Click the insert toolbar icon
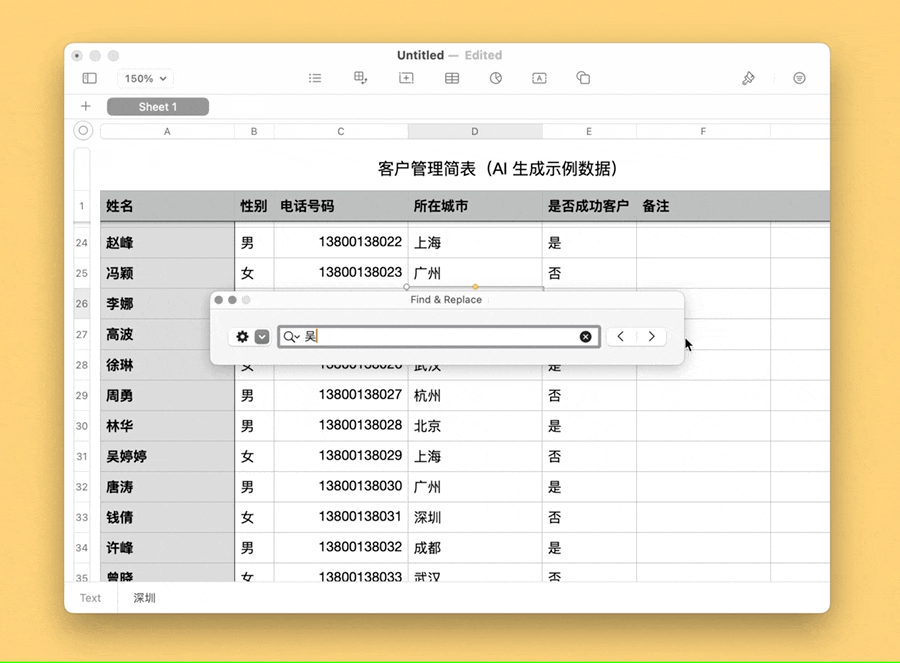 pos(406,78)
